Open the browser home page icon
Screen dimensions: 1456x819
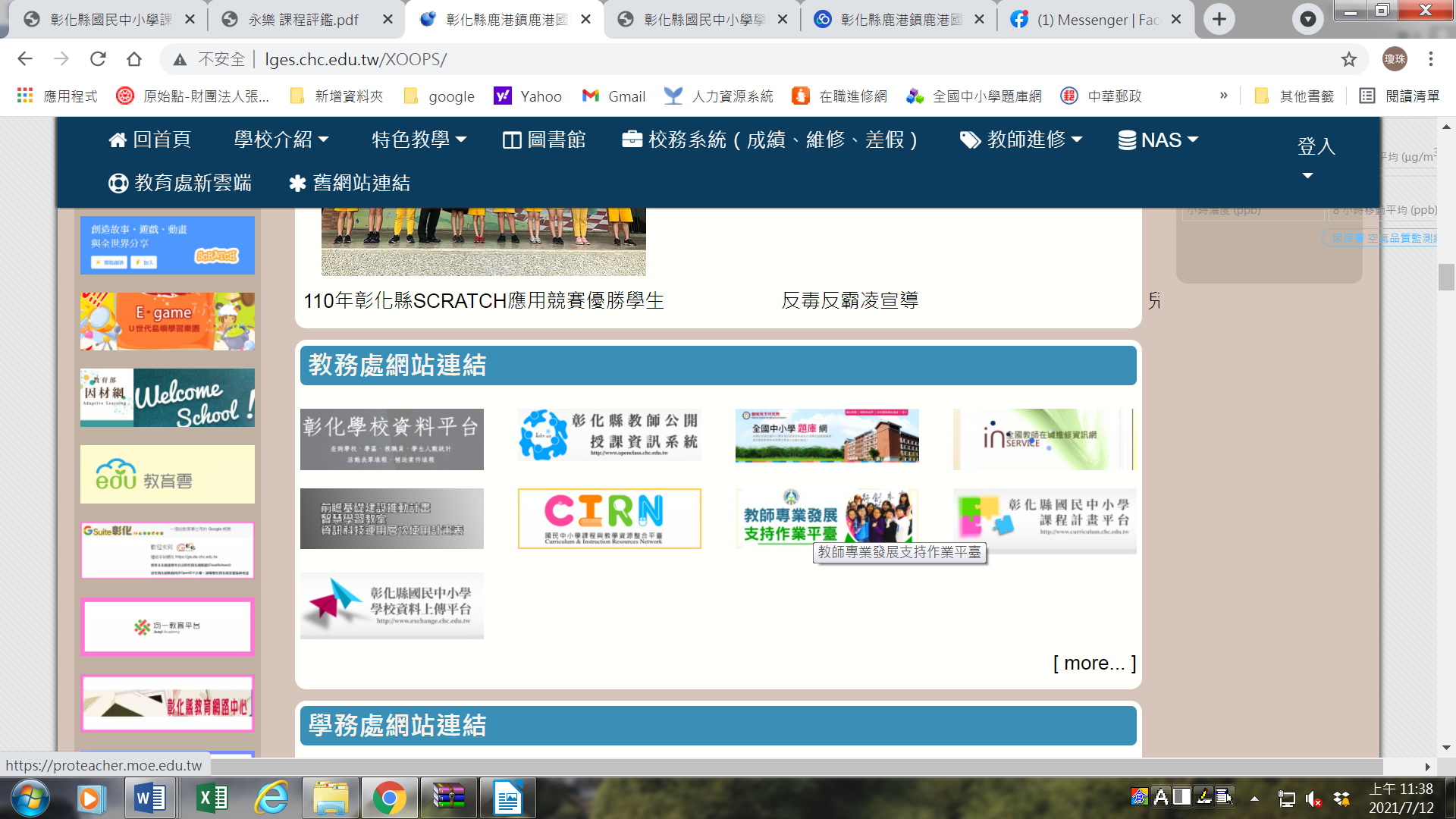(x=134, y=59)
